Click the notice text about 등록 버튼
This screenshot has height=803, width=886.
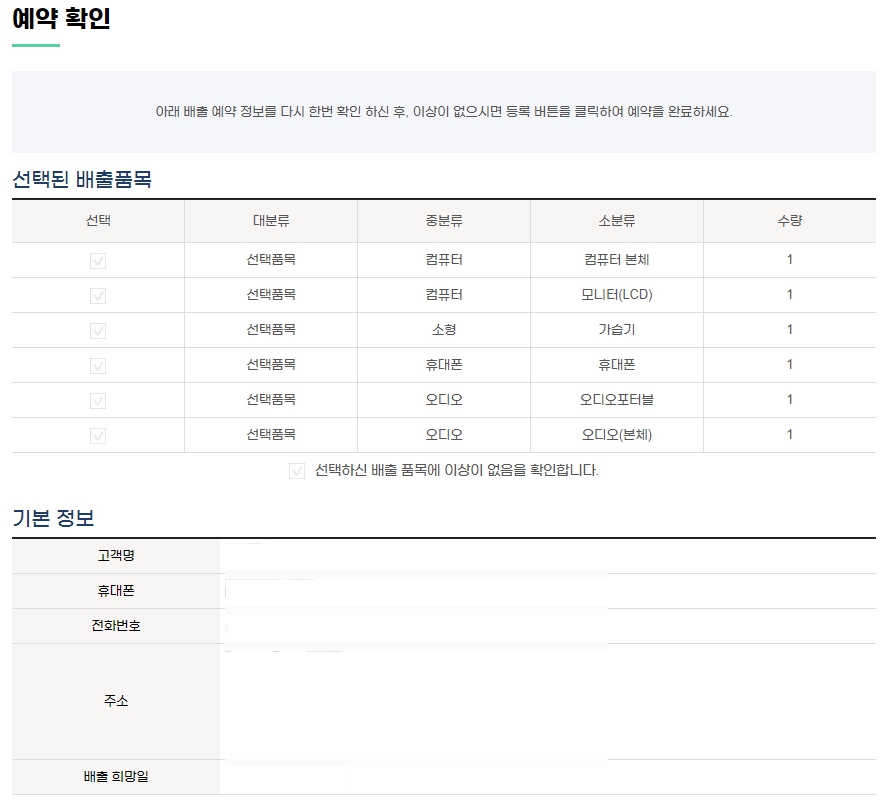tap(444, 112)
